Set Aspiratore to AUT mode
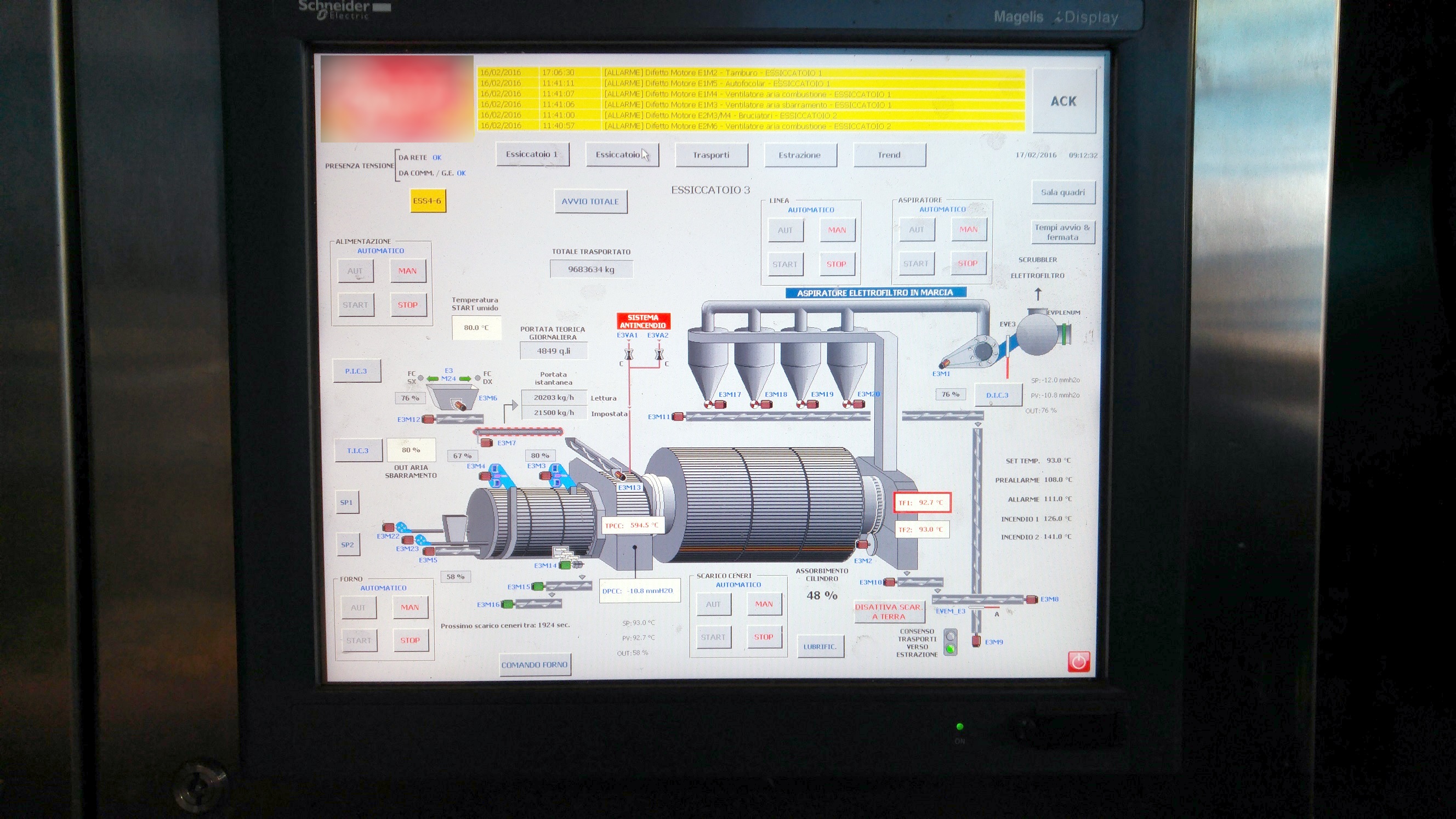 (916, 230)
